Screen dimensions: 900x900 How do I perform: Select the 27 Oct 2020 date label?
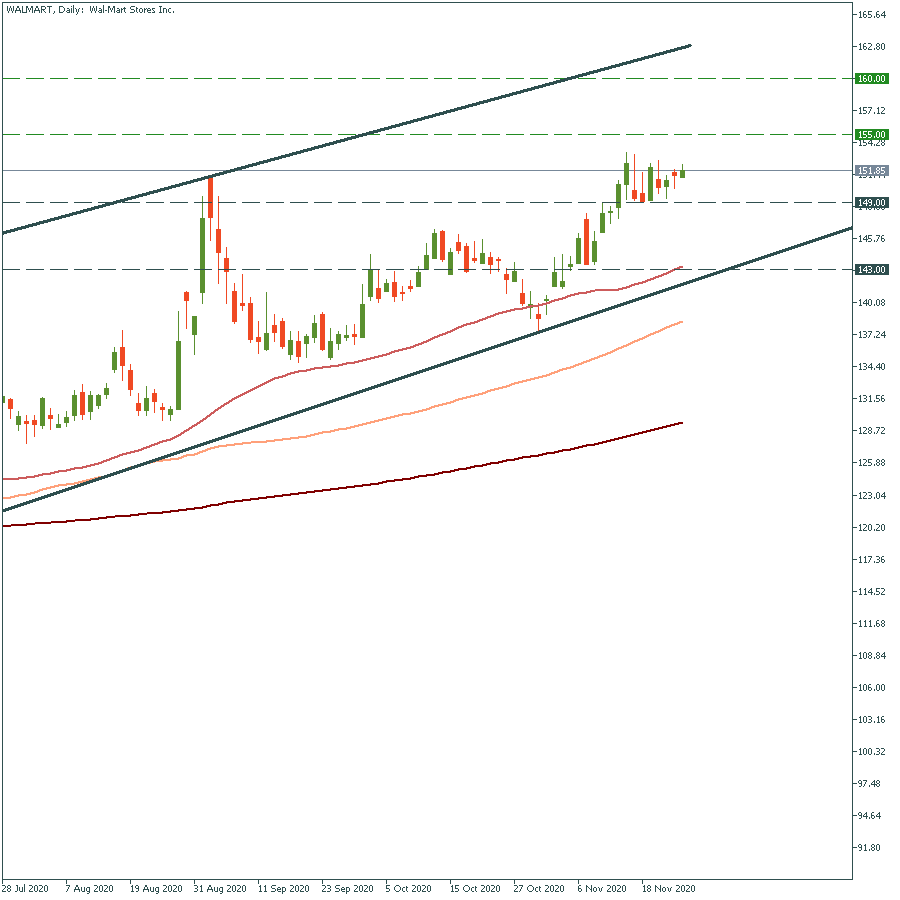click(x=540, y=888)
